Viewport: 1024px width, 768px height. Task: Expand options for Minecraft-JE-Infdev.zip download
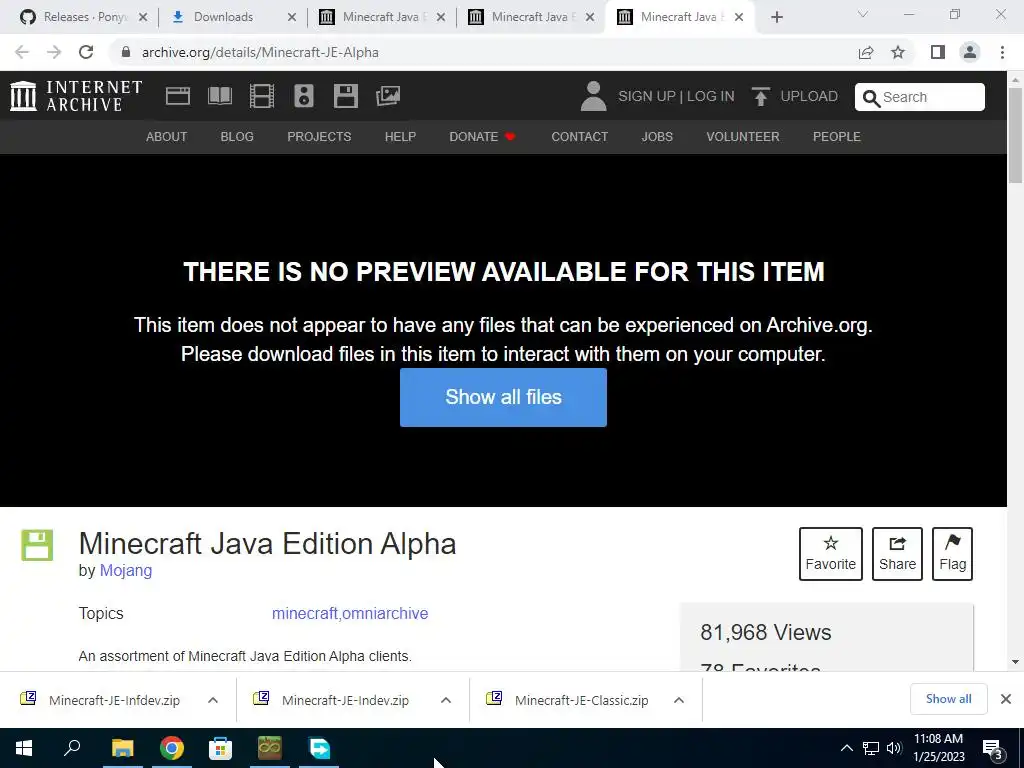tap(213, 700)
